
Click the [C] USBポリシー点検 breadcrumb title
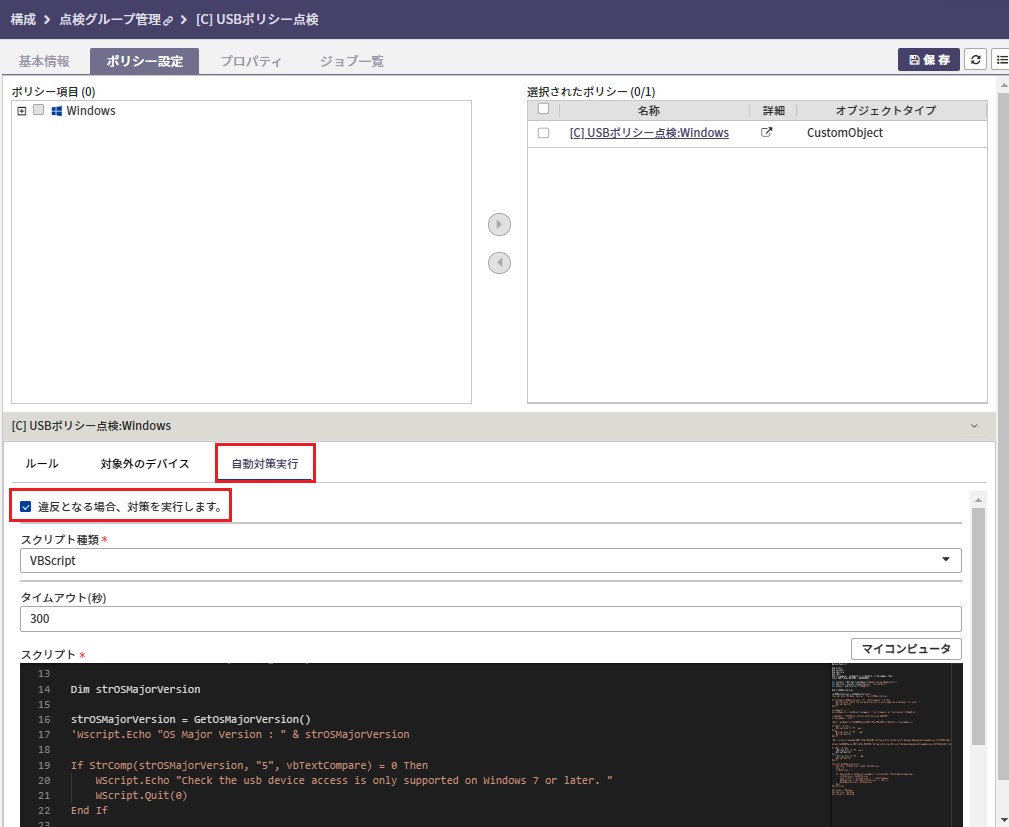tap(257, 19)
